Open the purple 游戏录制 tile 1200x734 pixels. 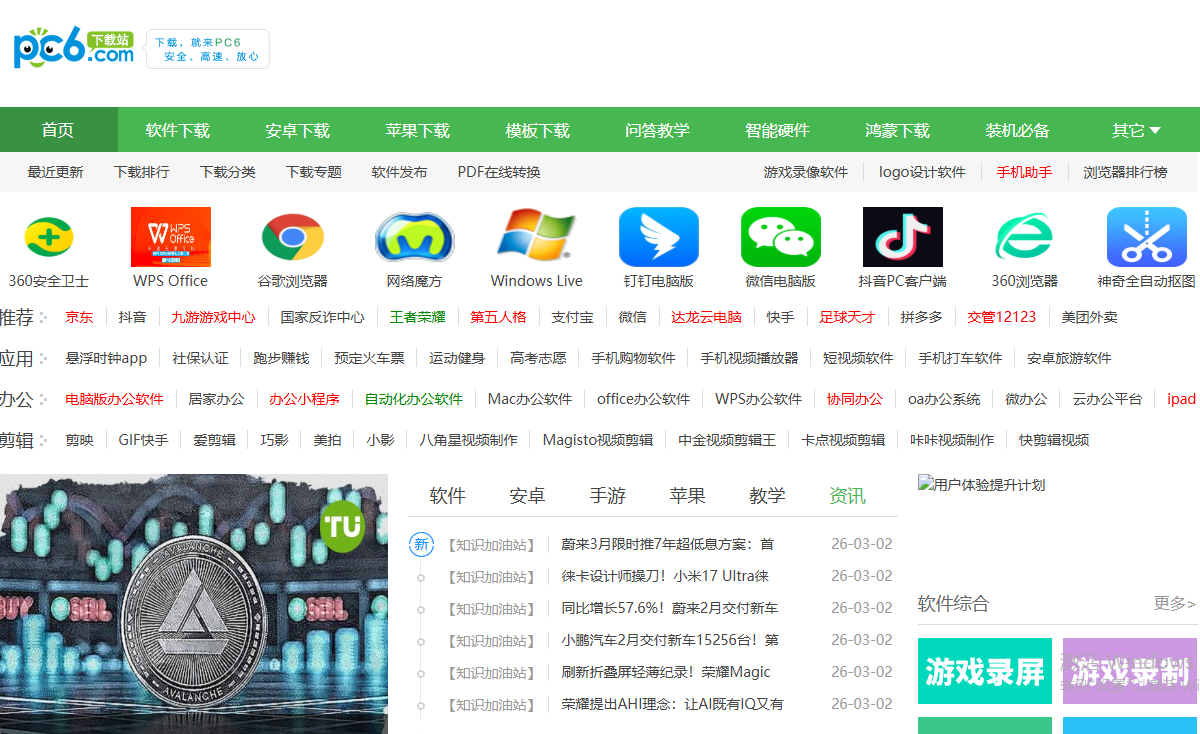pyautogui.click(x=1130, y=671)
